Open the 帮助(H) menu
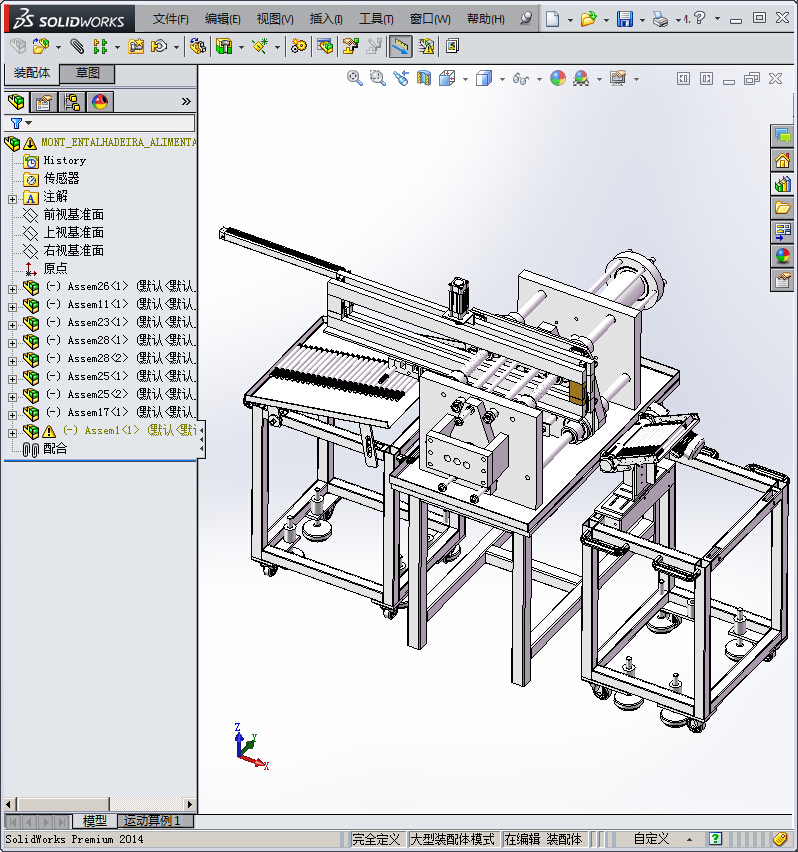Screen dimensions: 798x852 point(486,19)
